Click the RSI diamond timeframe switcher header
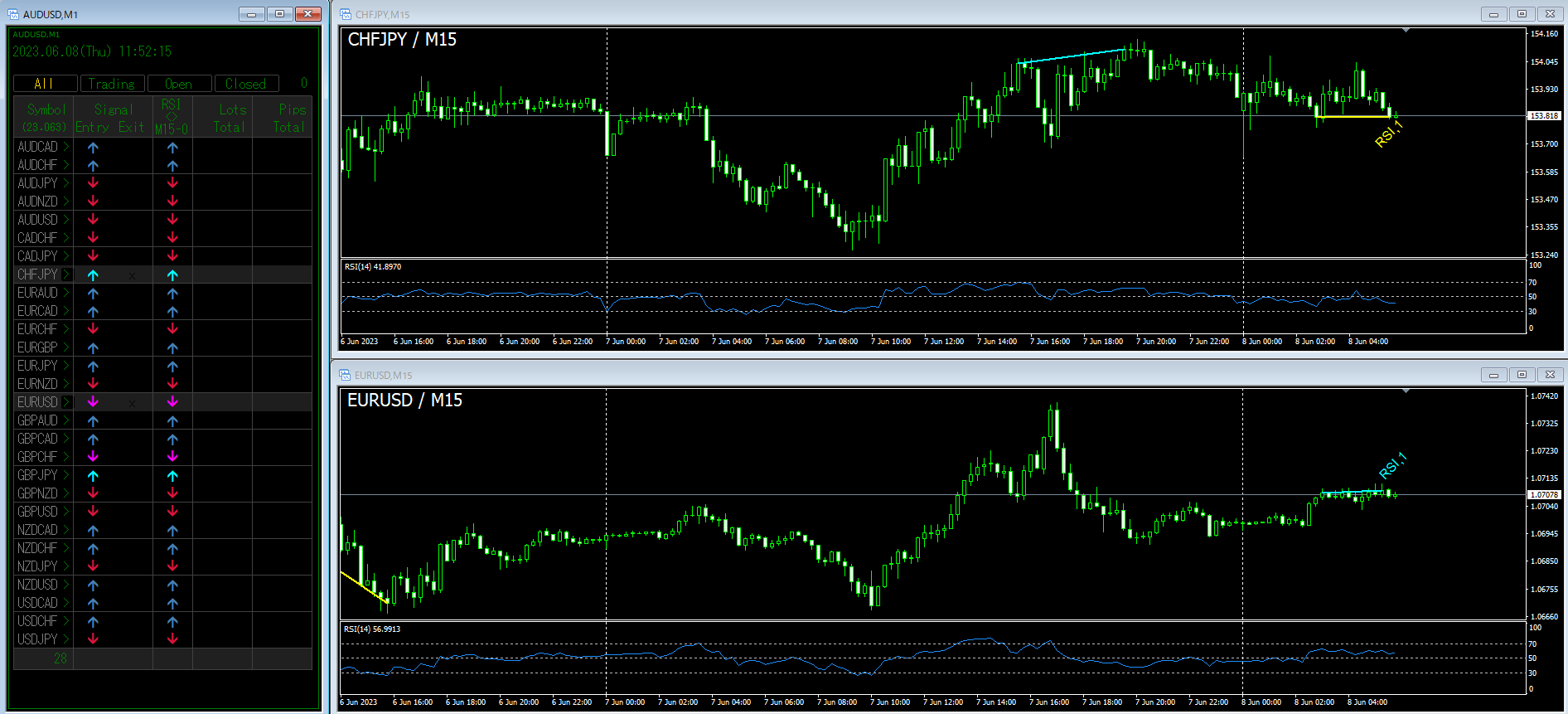Image resolution: width=1568 pixels, height=714 pixels. [x=172, y=116]
